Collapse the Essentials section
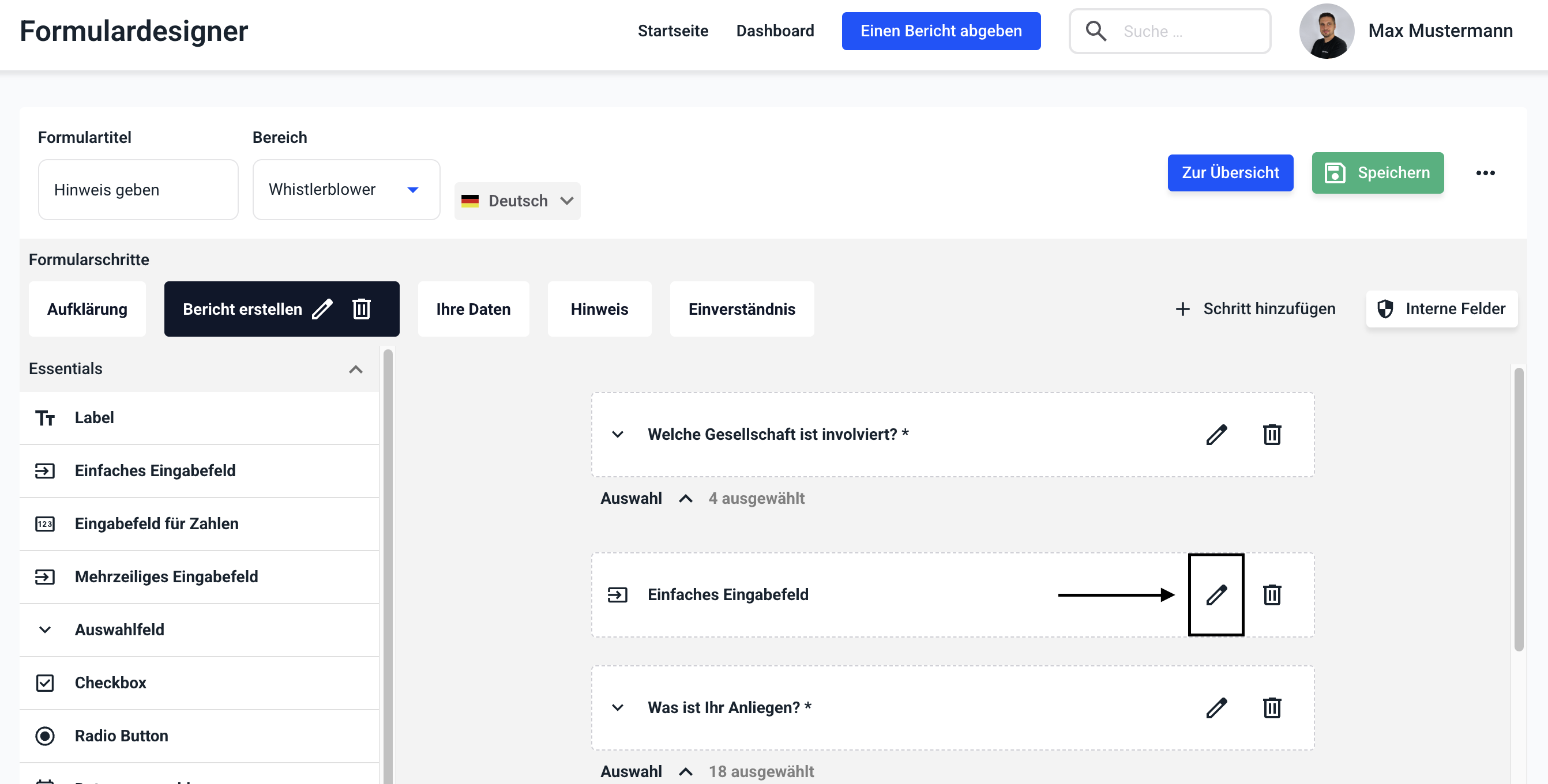The image size is (1548, 784). [355, 369]
